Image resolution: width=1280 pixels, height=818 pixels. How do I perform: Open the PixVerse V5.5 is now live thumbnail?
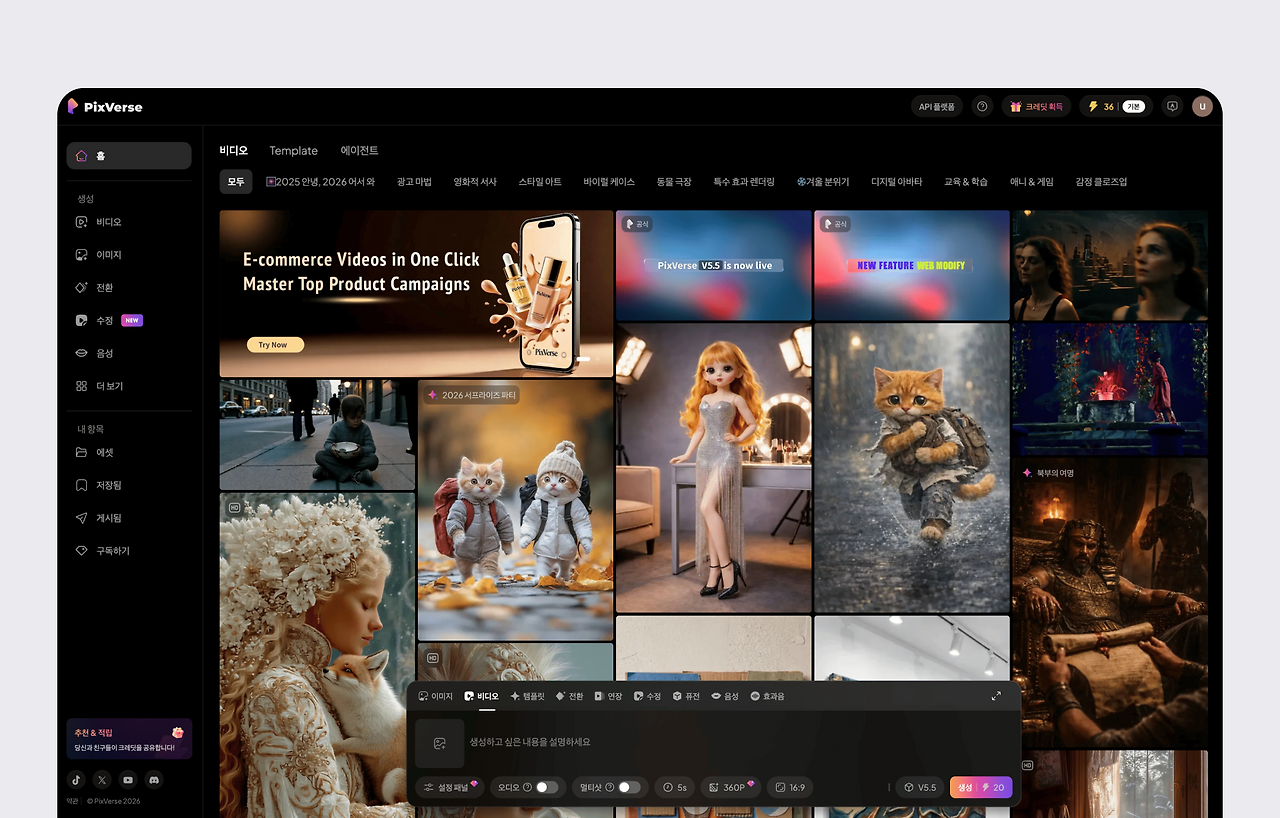tap(714, 265)
